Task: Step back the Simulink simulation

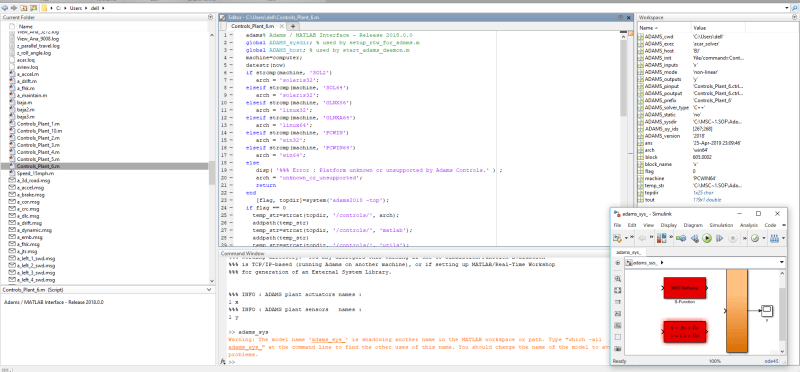Action: (695, 238)
